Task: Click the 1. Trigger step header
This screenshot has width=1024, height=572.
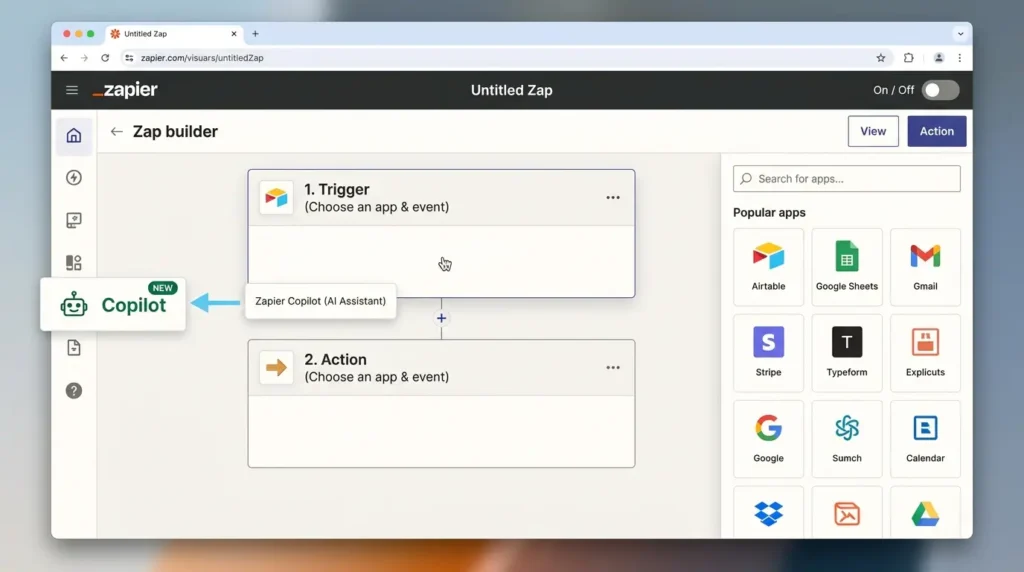Action: pyautogui.click(x=441, y=198)
